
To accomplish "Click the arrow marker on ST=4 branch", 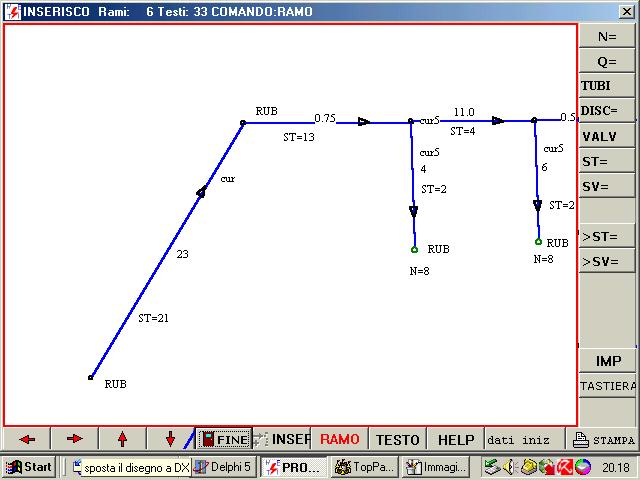I will (498, 121).
